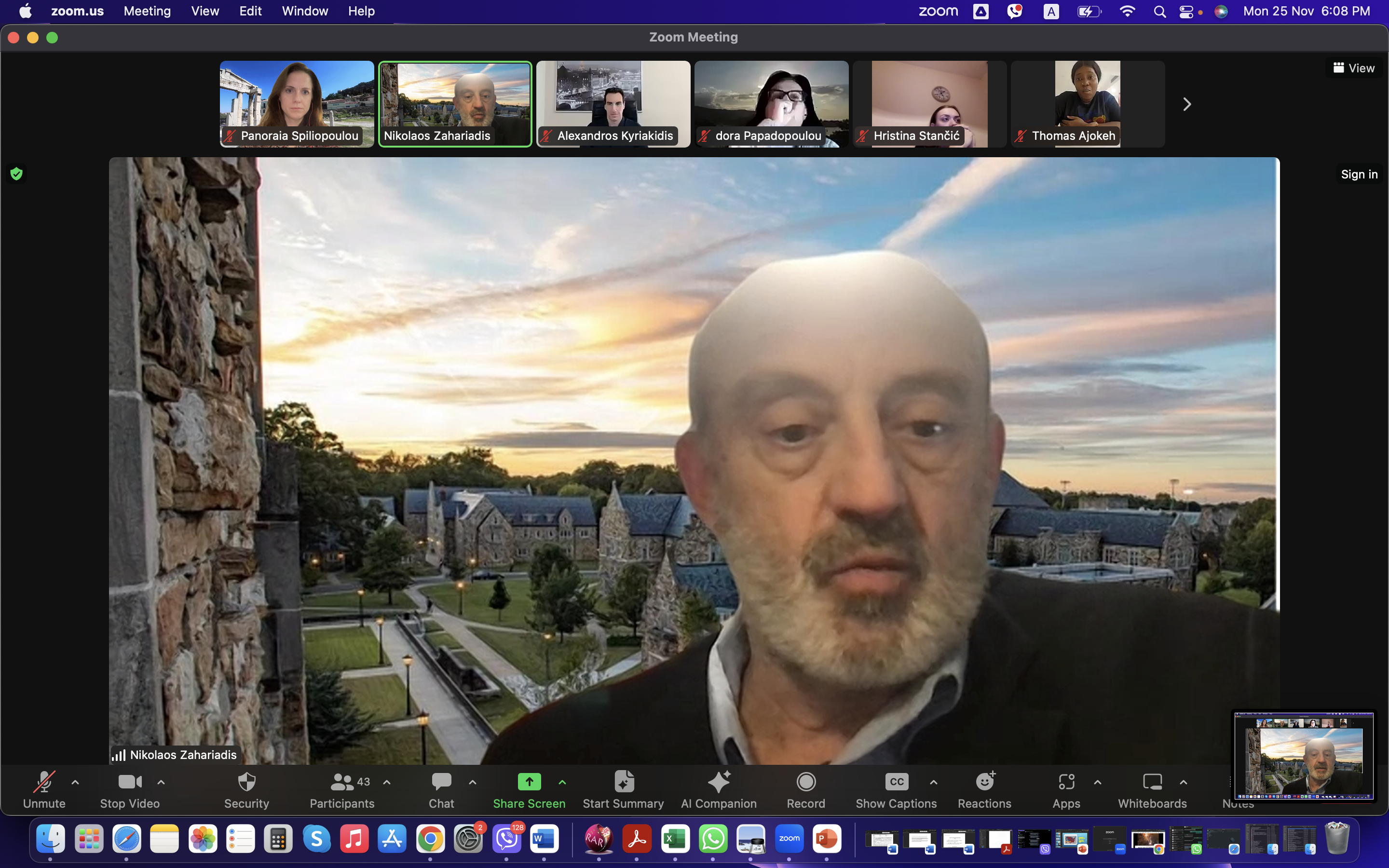Open Adobe Acrobat from the Dock
1389x868 pixels.
point(637,839)
